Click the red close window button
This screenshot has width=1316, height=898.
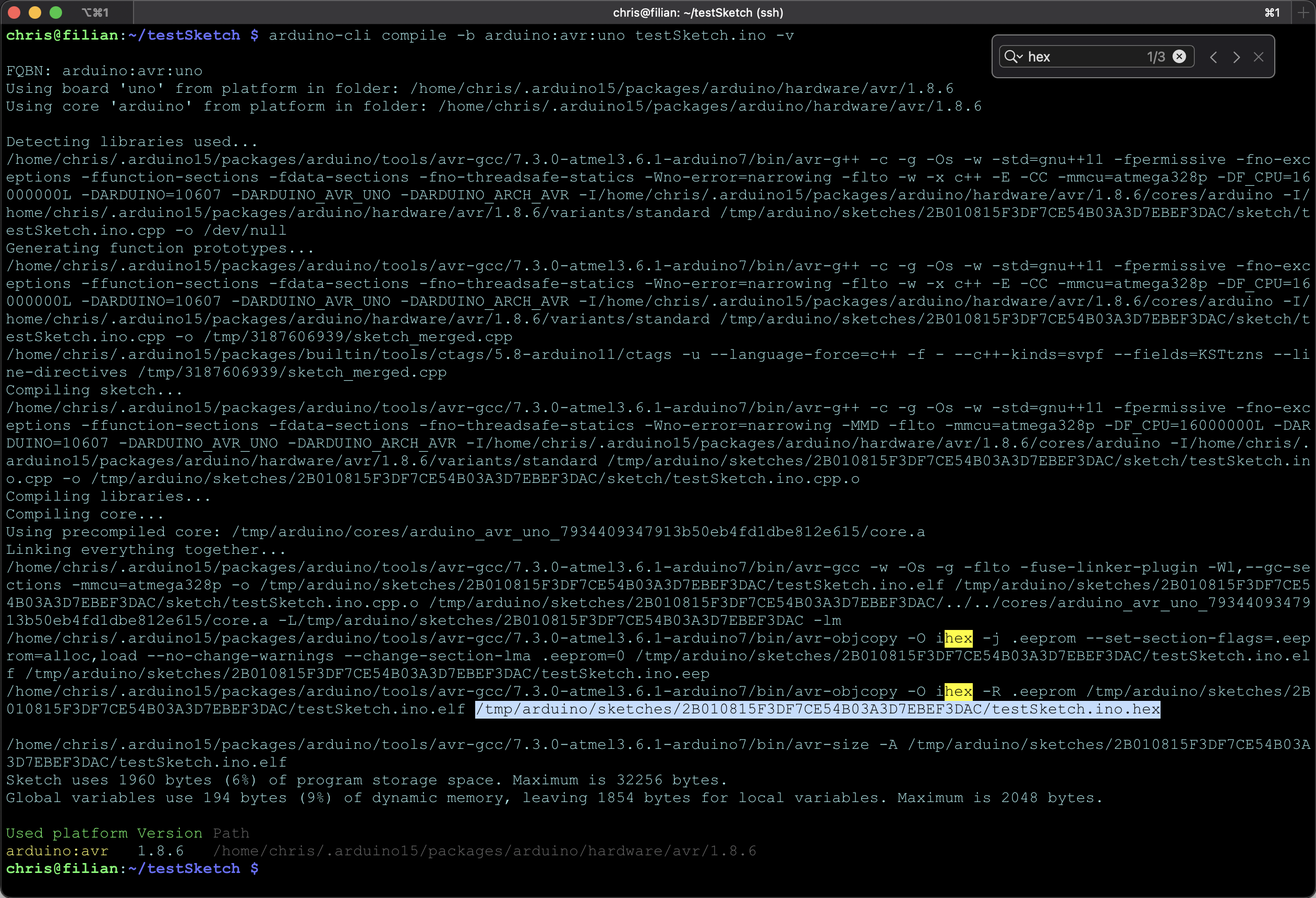tap(15, 13)
